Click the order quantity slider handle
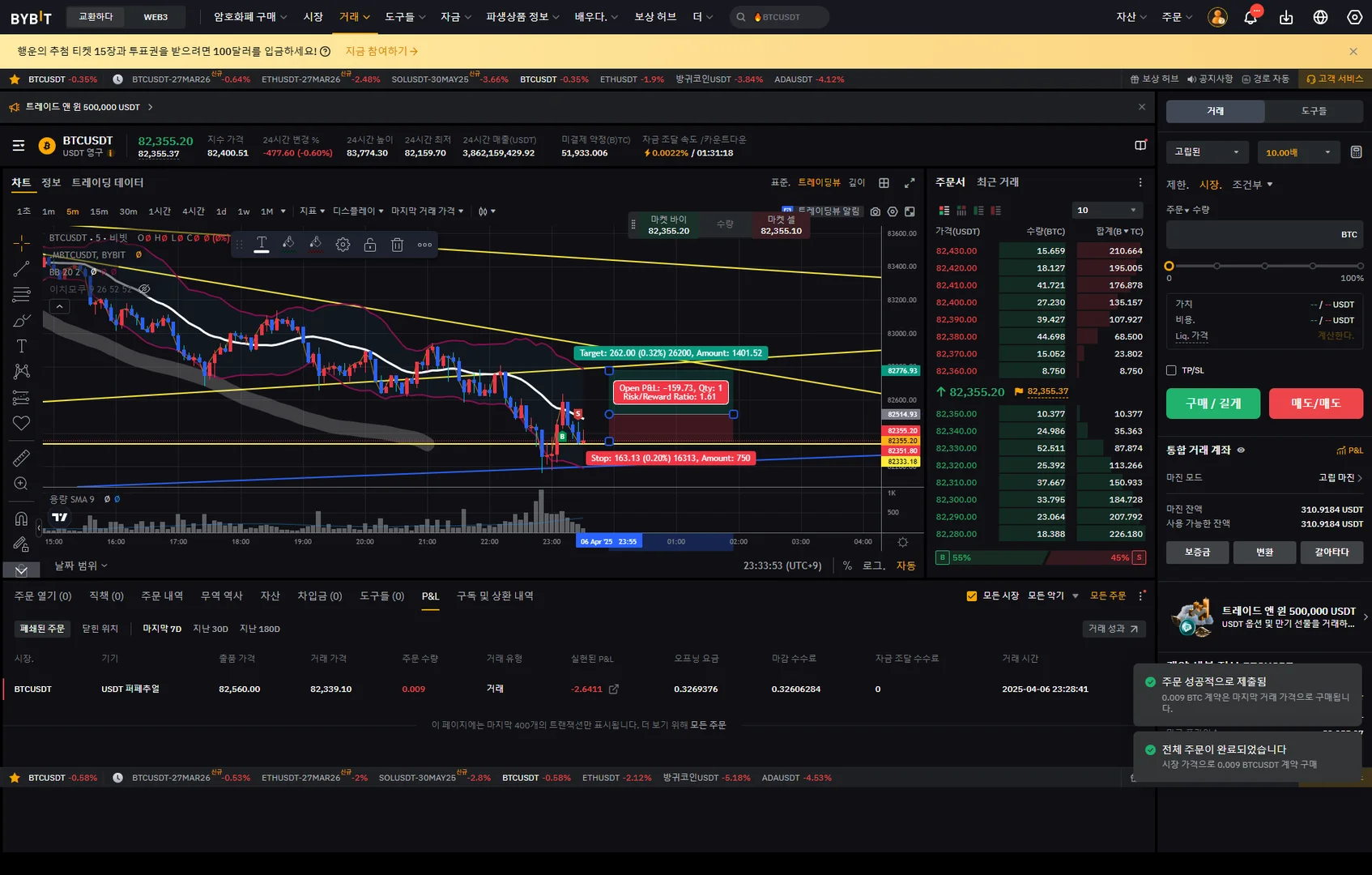Screen dimensions: 1372x875 [x=1169, y=266]
